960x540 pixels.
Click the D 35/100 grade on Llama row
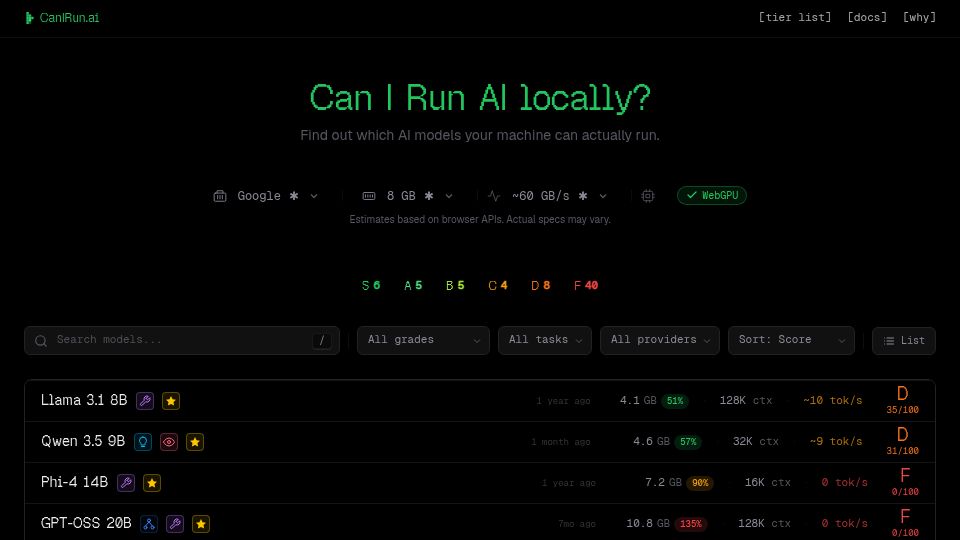click(902, 400)
